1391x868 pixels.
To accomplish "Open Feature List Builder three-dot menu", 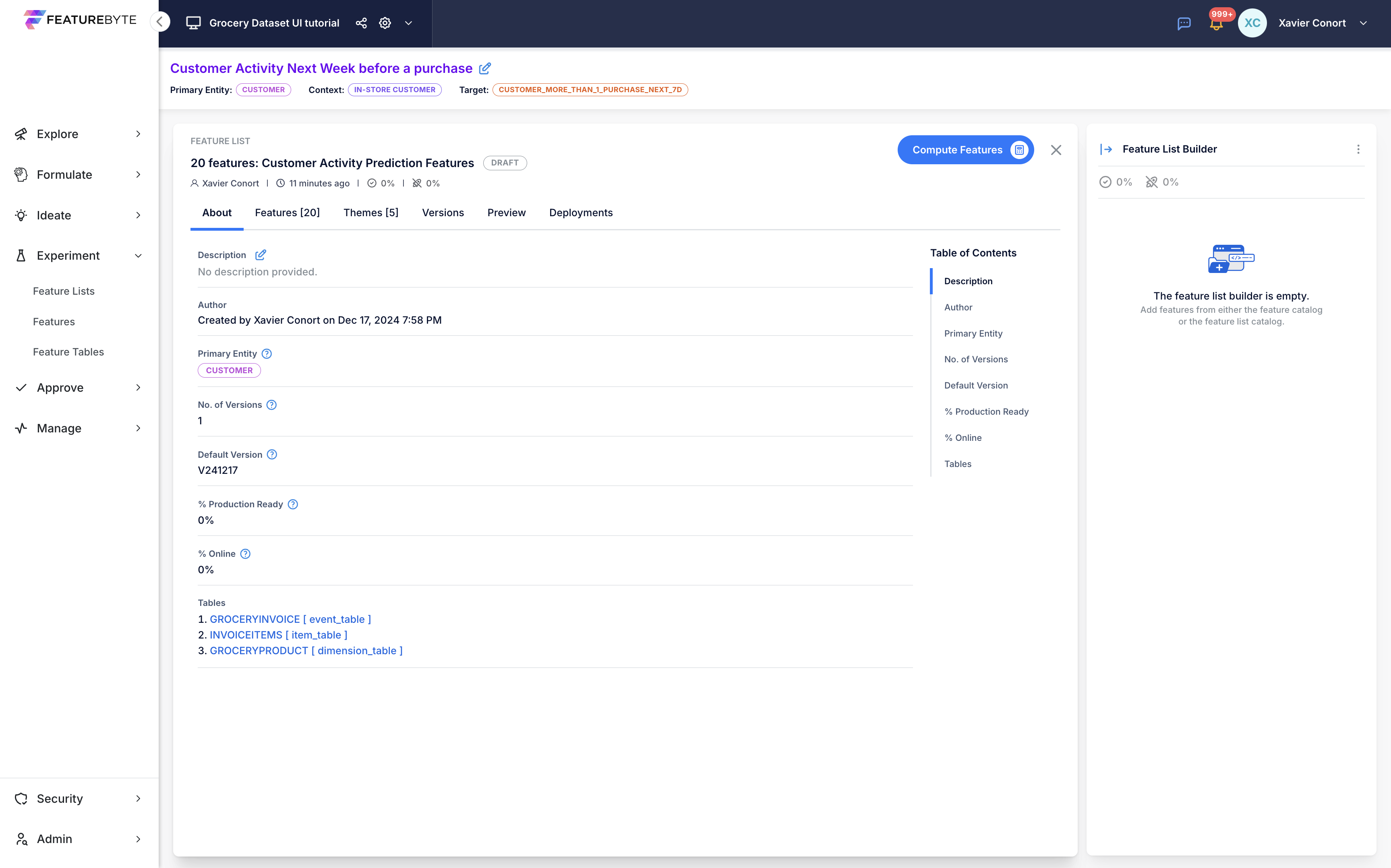I will 1358,149.
